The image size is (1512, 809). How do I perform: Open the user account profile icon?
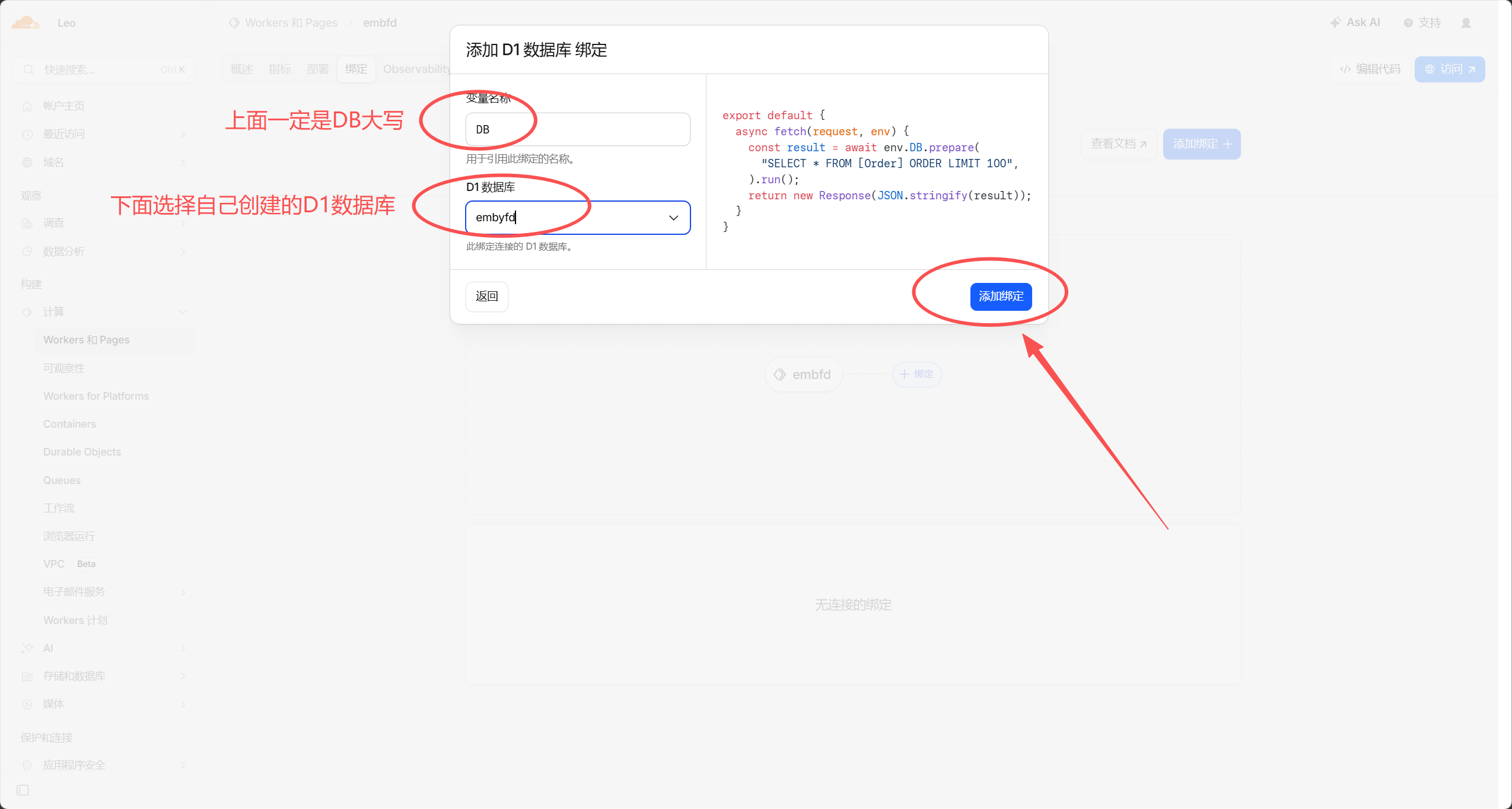1466,23
